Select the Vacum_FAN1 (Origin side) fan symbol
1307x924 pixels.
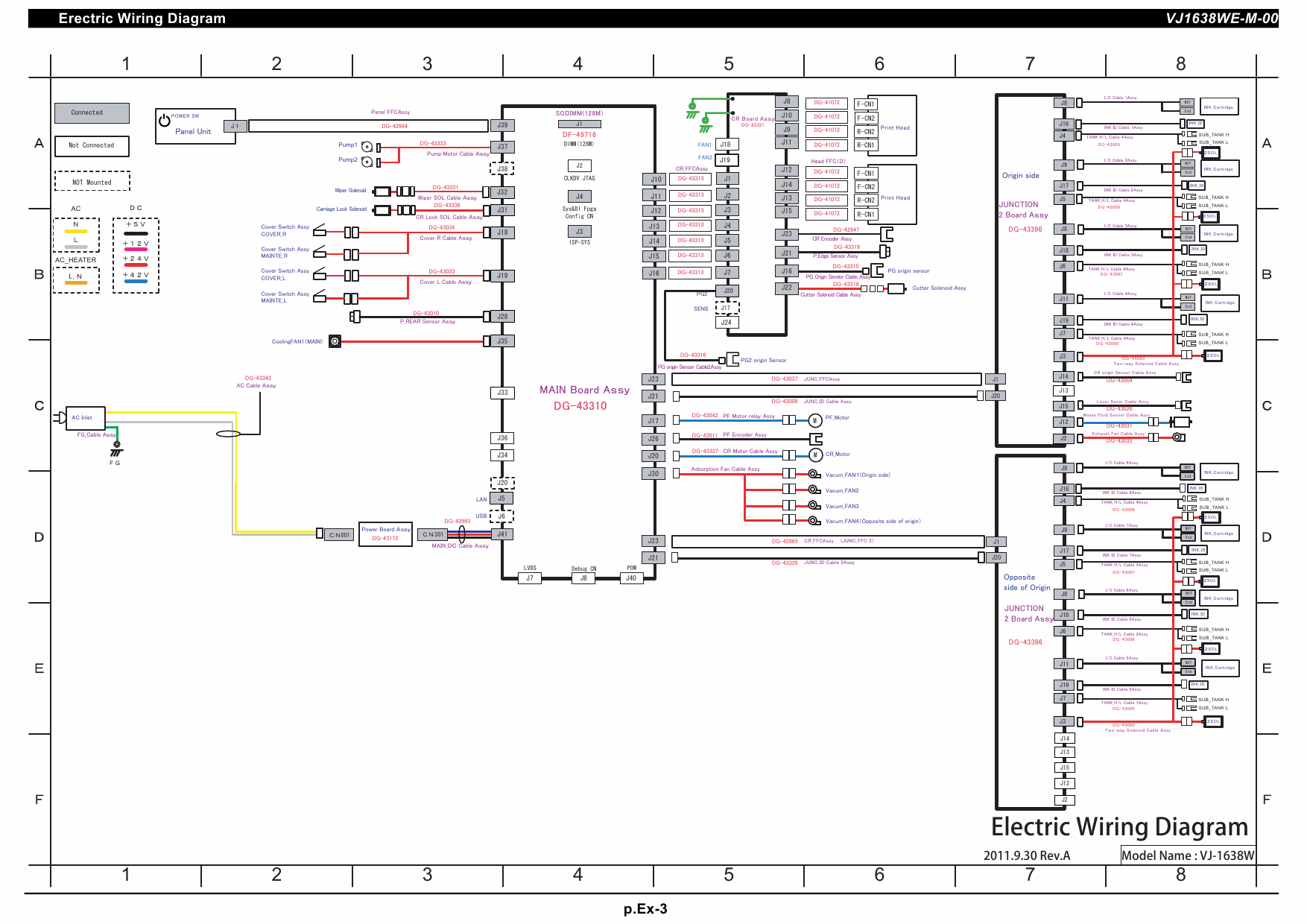[814, 474]
